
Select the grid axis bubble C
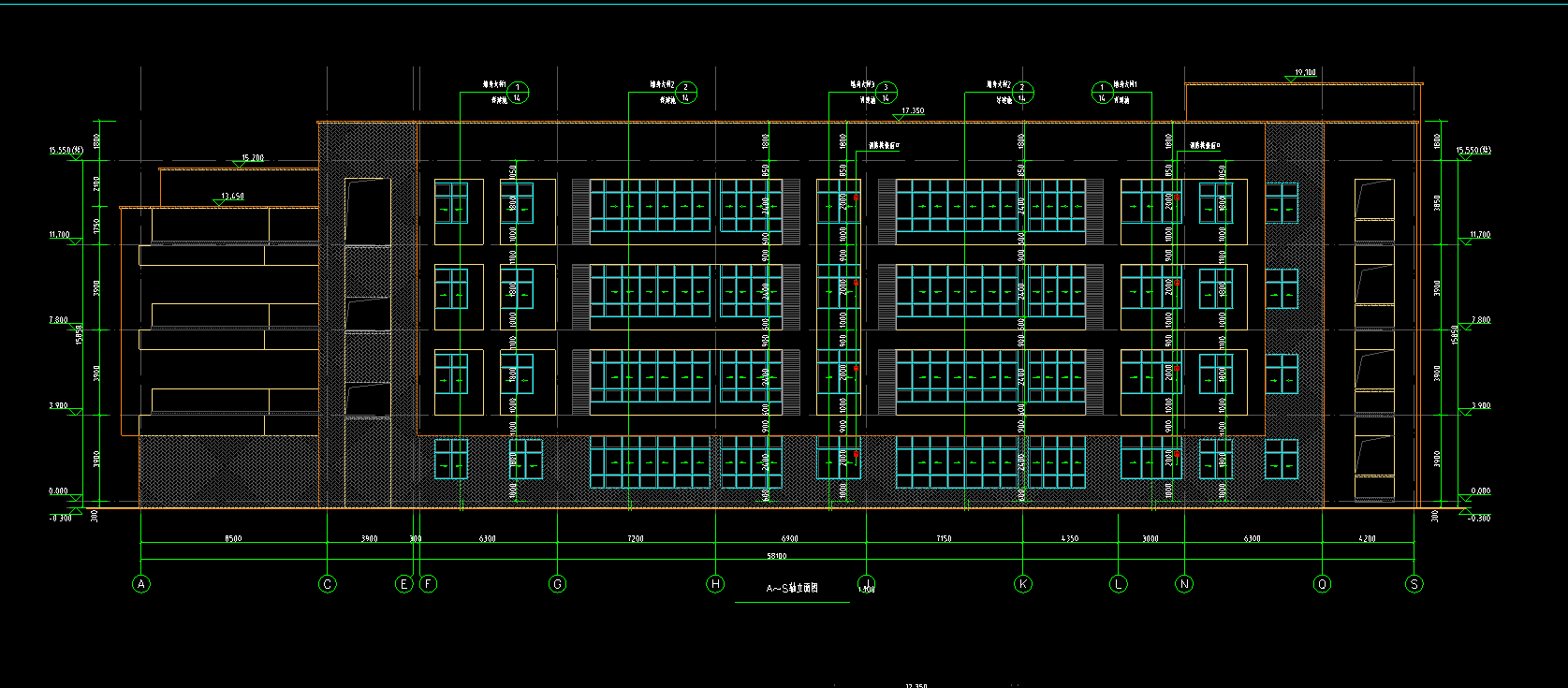click(328, 584)
